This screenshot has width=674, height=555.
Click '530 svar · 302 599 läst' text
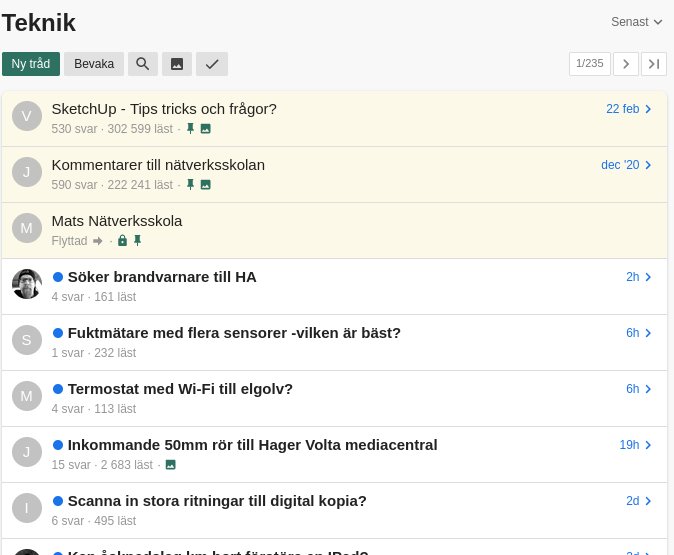point(112,129)
